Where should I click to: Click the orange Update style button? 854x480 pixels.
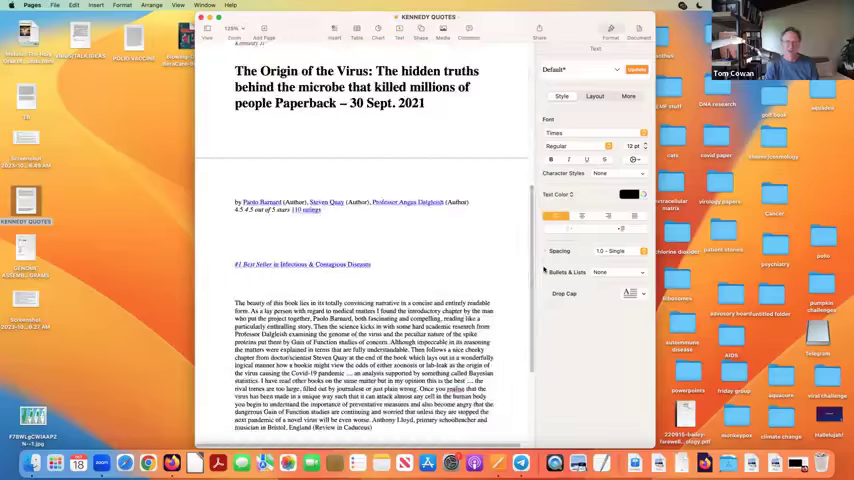[636, 69]
